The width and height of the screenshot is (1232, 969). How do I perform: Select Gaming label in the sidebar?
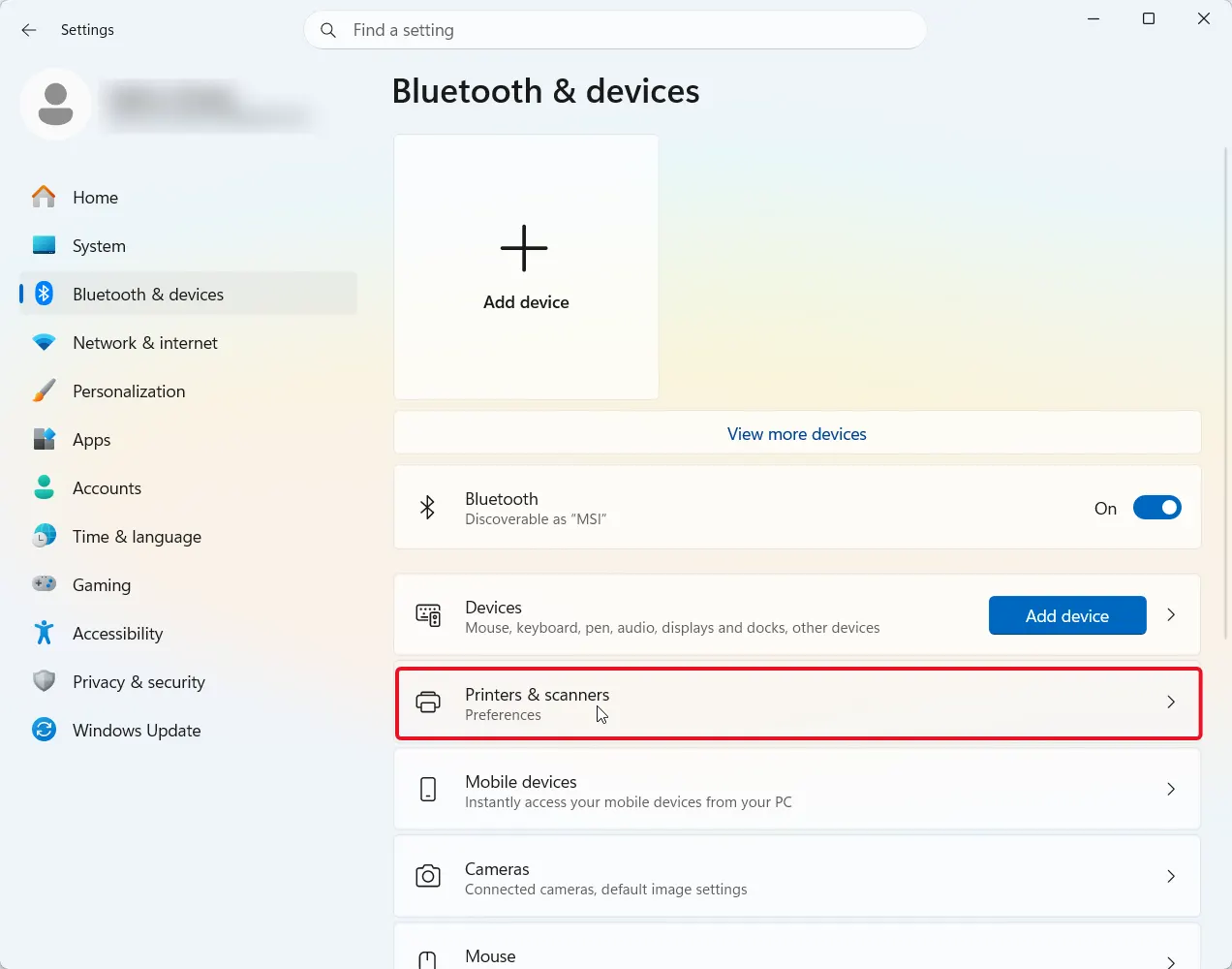pyautogui.click(x=102, y=586)
